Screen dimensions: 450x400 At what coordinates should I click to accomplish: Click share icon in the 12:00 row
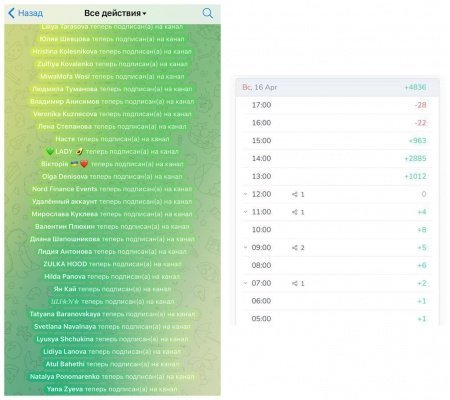pos(295,194)
